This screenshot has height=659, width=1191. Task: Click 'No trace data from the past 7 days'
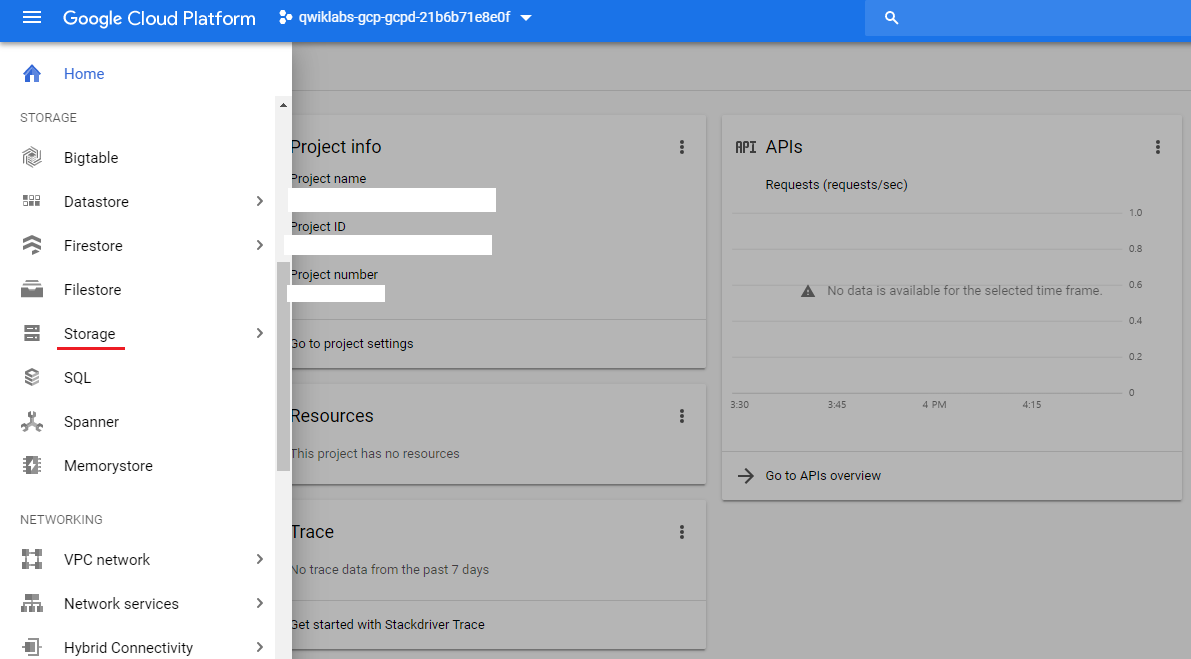coord(390,570)
